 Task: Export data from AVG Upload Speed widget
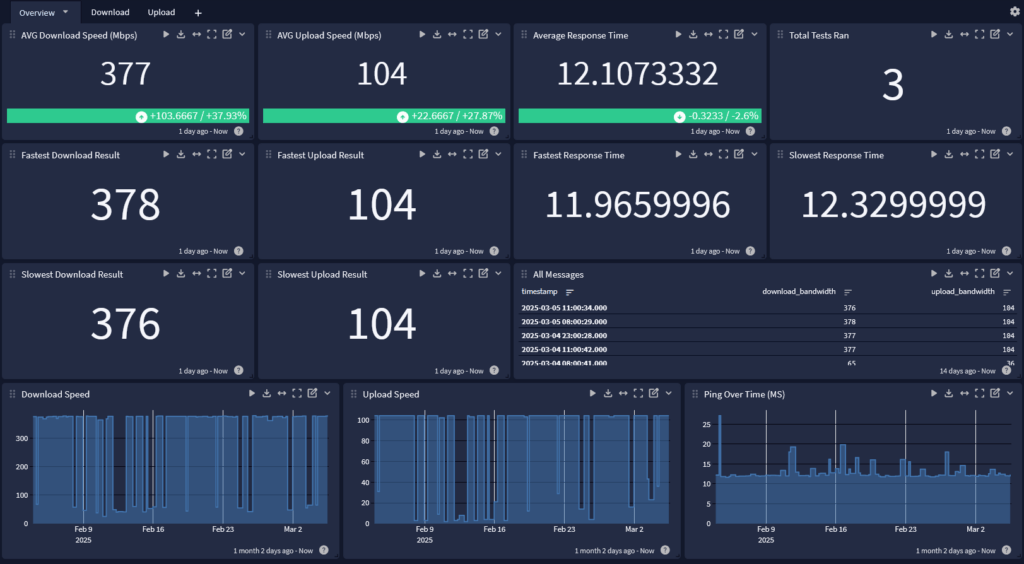437,35
